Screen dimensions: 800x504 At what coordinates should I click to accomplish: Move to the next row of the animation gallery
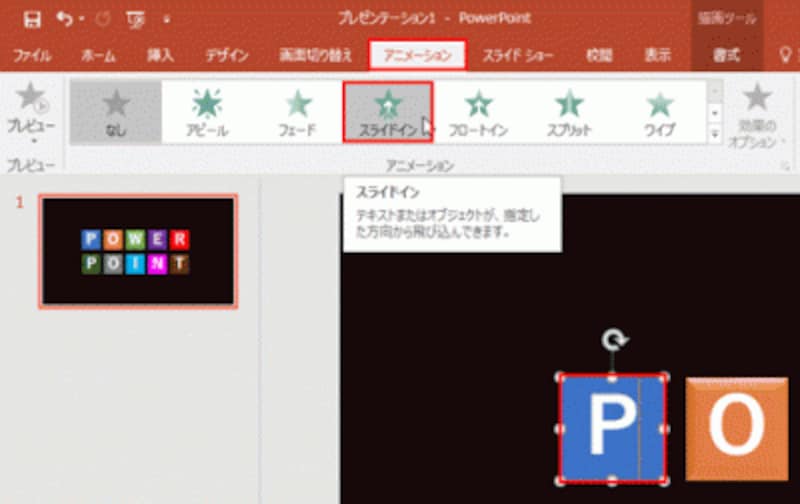[715, 113]
